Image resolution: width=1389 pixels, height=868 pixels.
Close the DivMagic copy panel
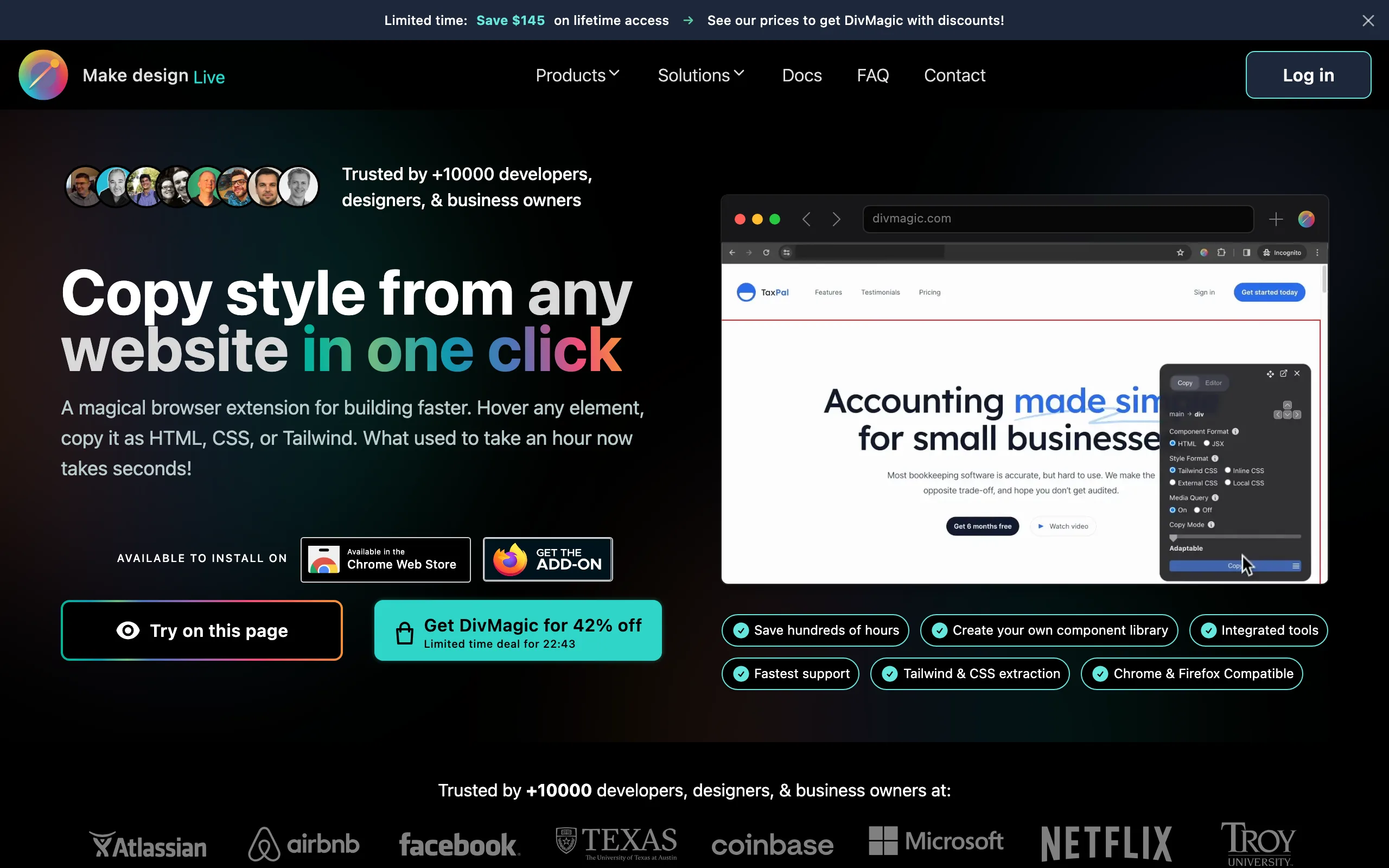tap(1297, 373)
